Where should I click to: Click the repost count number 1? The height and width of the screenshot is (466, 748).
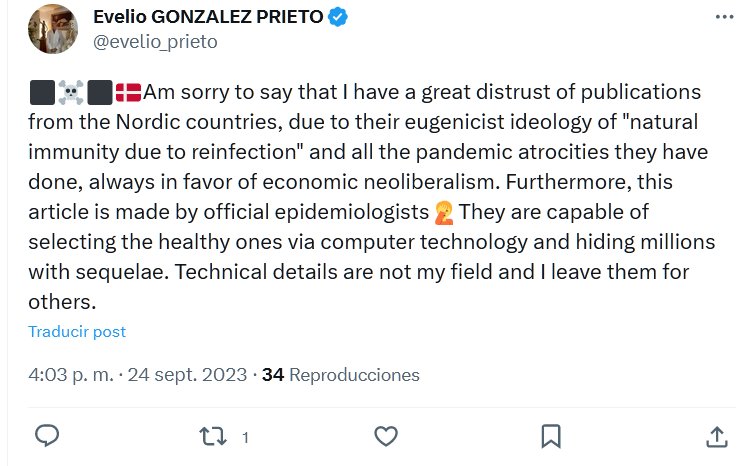(245, 438)
